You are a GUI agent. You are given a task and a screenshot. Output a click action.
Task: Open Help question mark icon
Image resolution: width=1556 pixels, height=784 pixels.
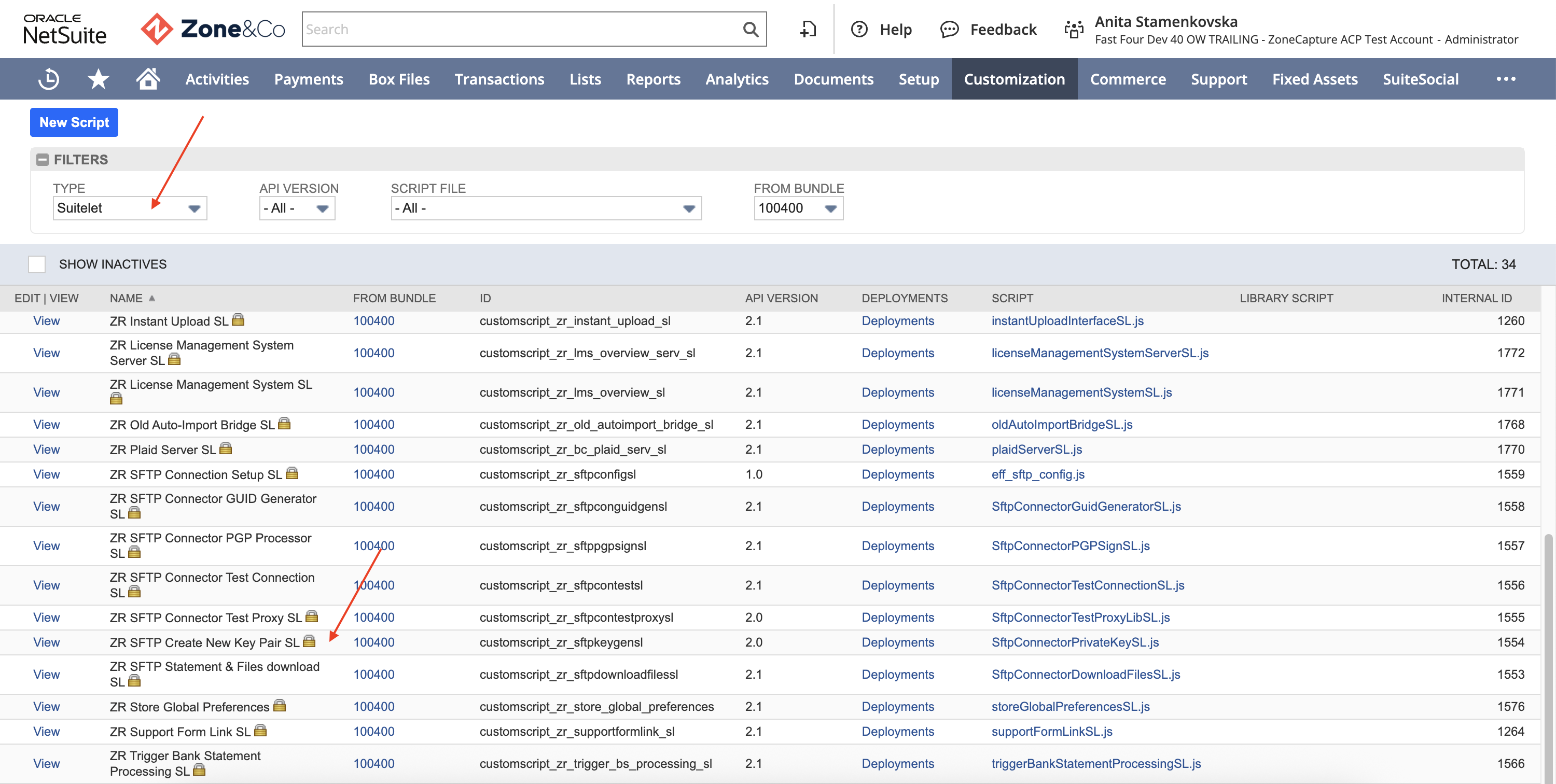point(859,29)
